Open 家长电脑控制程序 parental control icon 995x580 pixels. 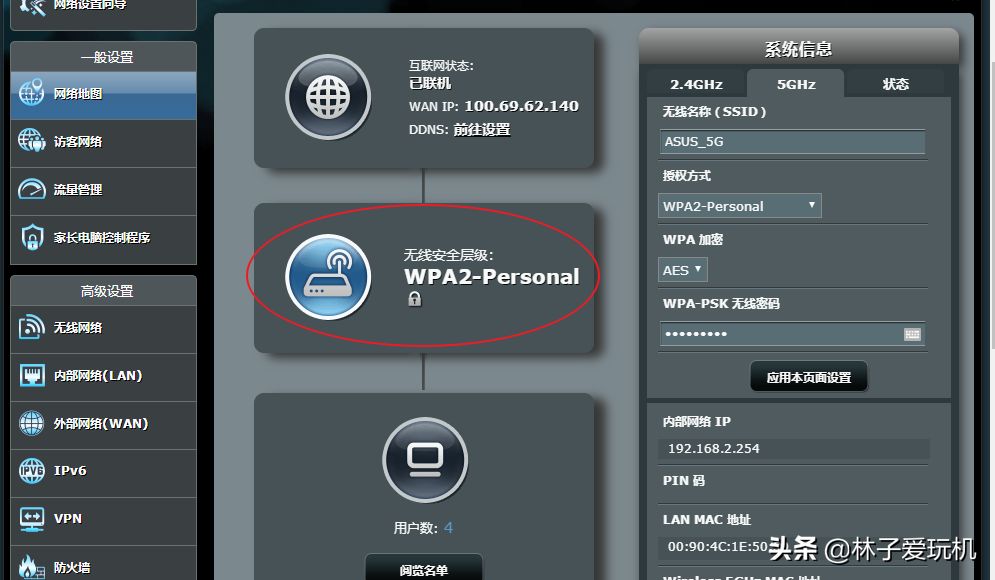coord(31,237)
